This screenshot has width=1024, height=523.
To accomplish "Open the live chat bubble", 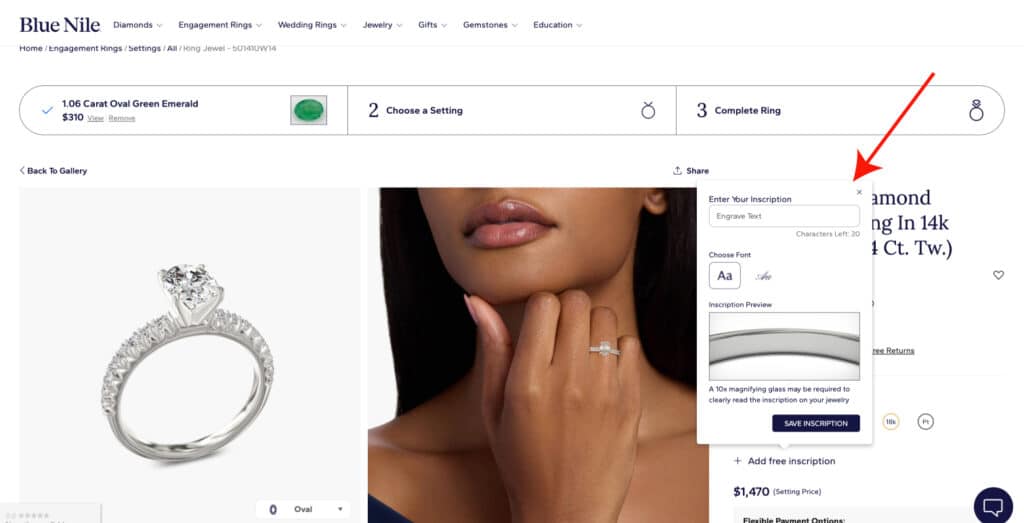I will click(993, 504).
